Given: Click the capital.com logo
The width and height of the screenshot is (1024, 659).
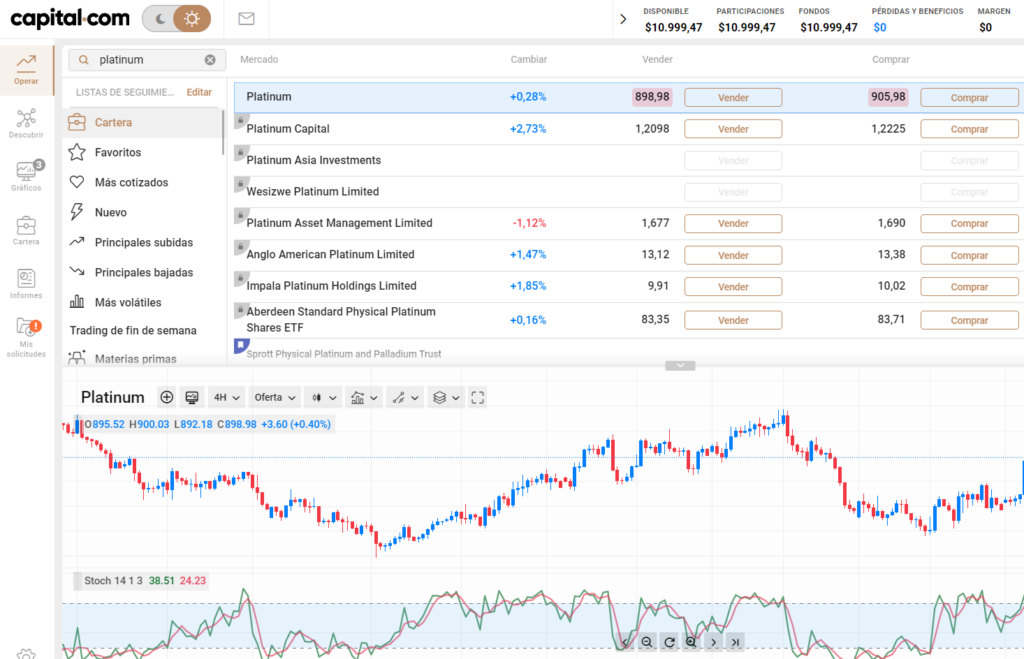Looking at the screenshot, I should click(x=70, y=18).
